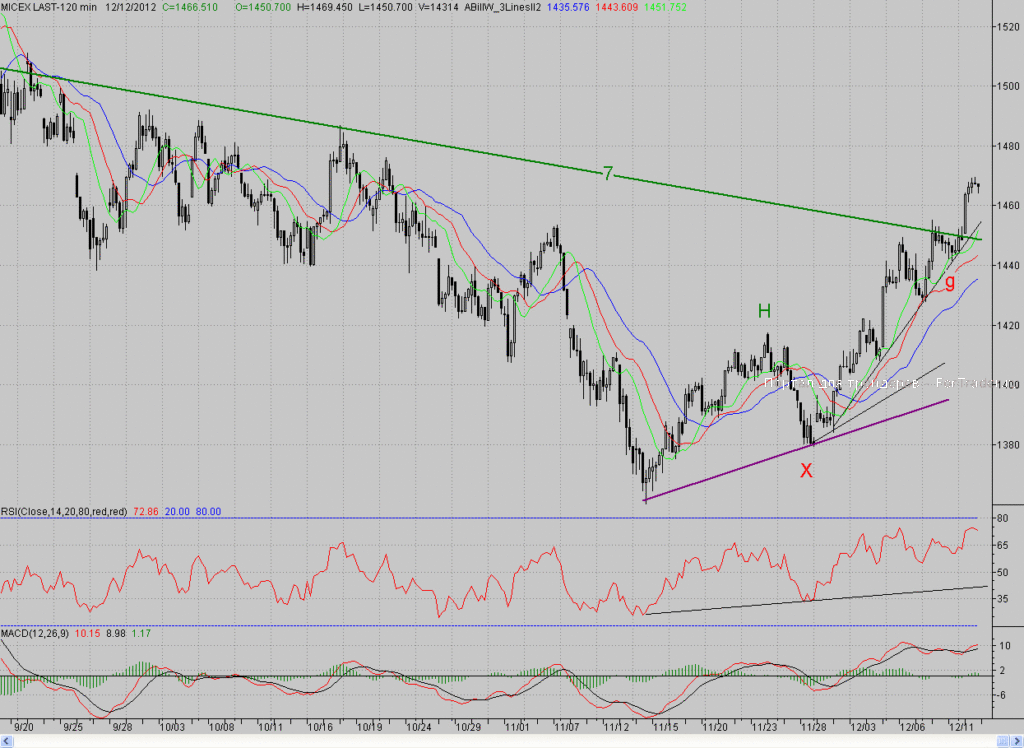Click the RSI trendline in the RSI pane
The height and width of the screenshot is (748, 1024).
(x=815, y=600)
